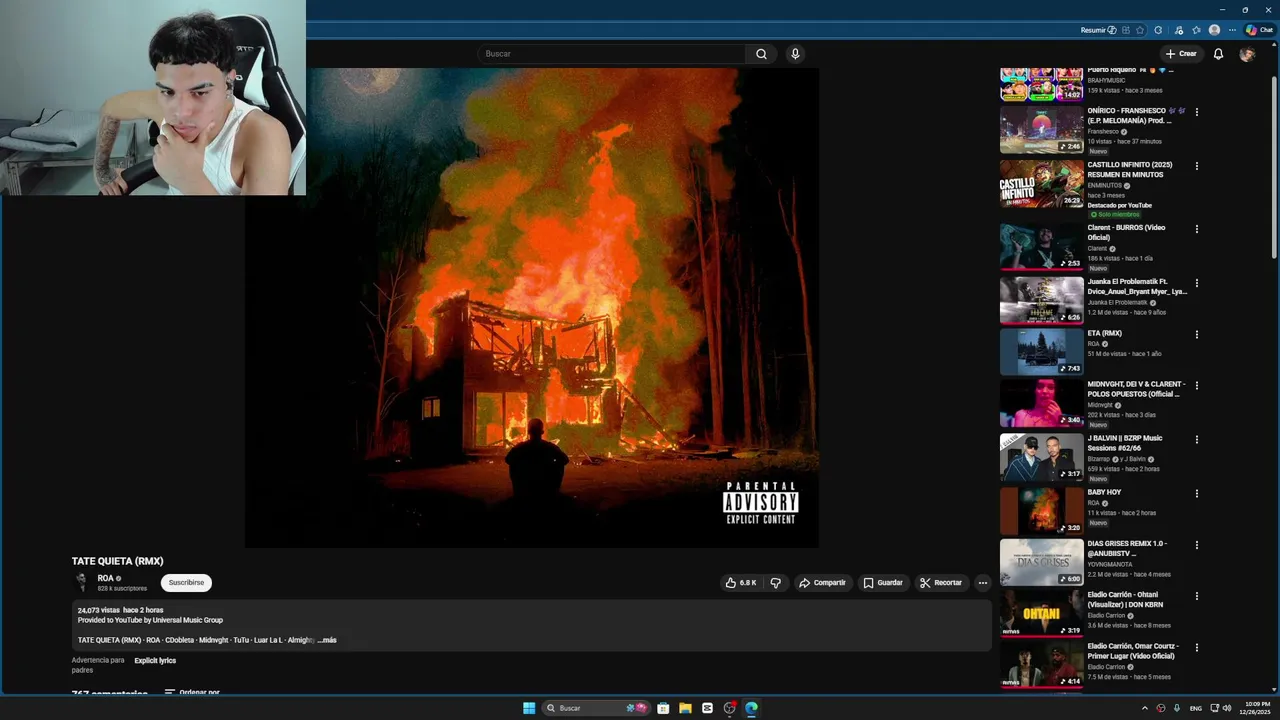Open CASTILLO INFINITO video thumbnail
Viewport: 1280px width, 720px height.
click(1041, 183)
